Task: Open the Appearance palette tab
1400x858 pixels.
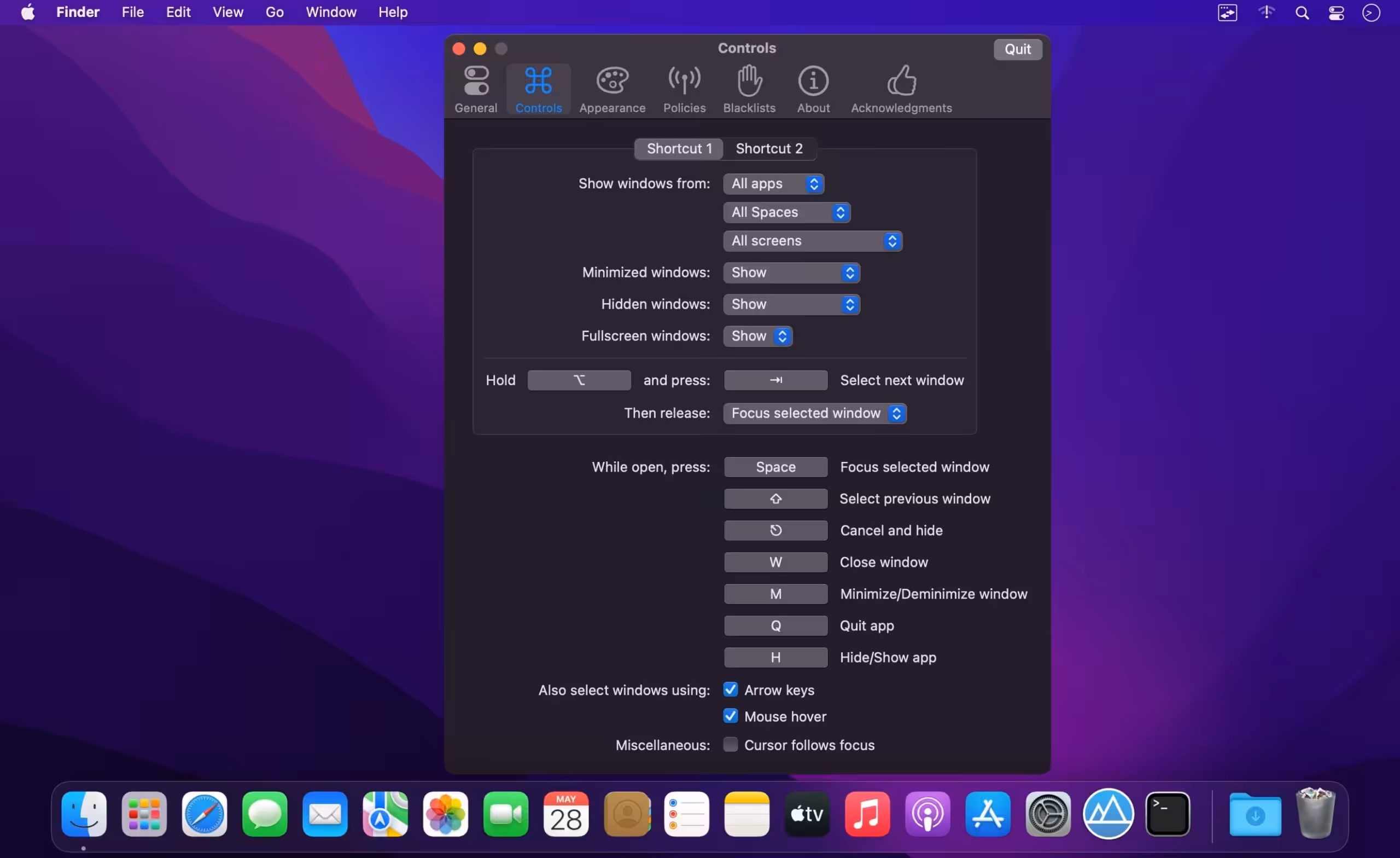Action: (x=612, y=89)
